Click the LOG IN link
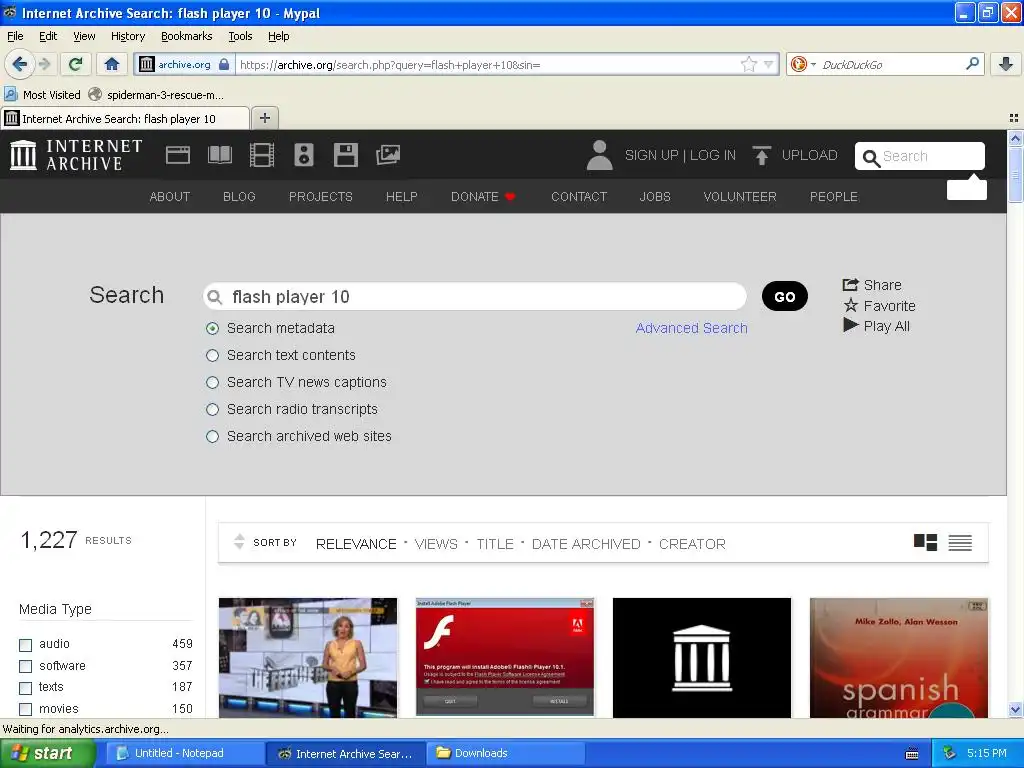 (712, 155)
